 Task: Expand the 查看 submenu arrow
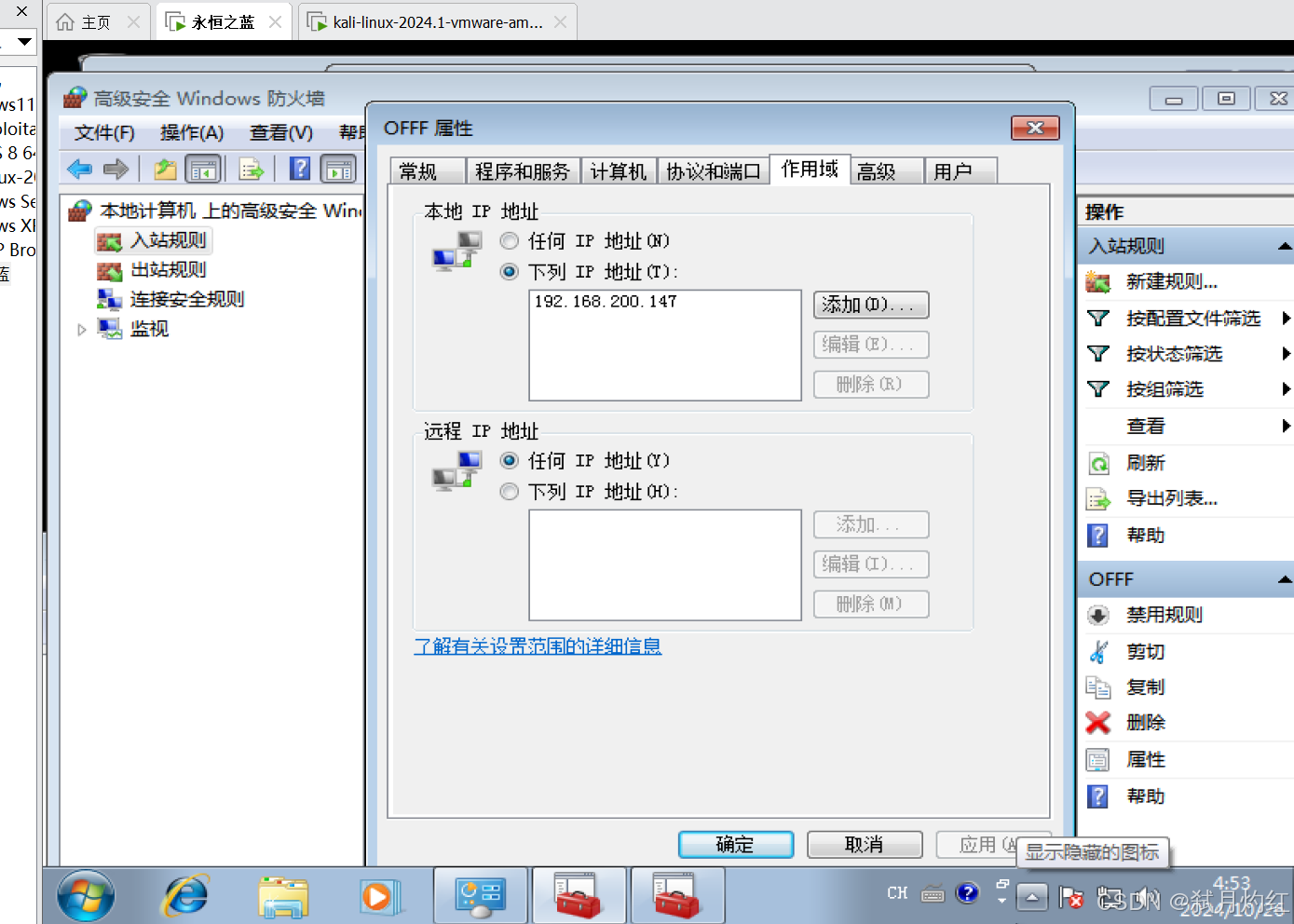pyautogui.click(x=1286, y=427)
